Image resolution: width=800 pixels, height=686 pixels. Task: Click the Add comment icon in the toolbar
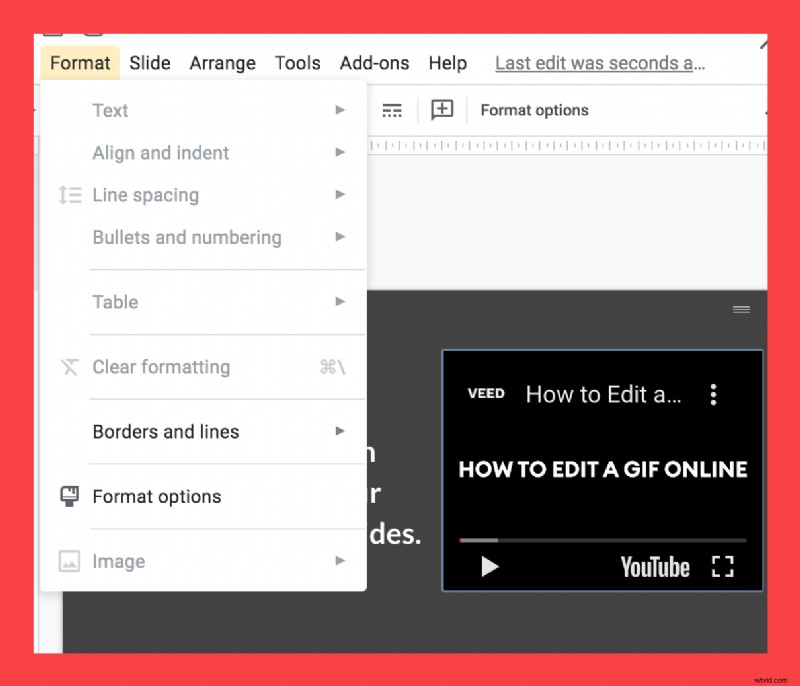[441, 110]
